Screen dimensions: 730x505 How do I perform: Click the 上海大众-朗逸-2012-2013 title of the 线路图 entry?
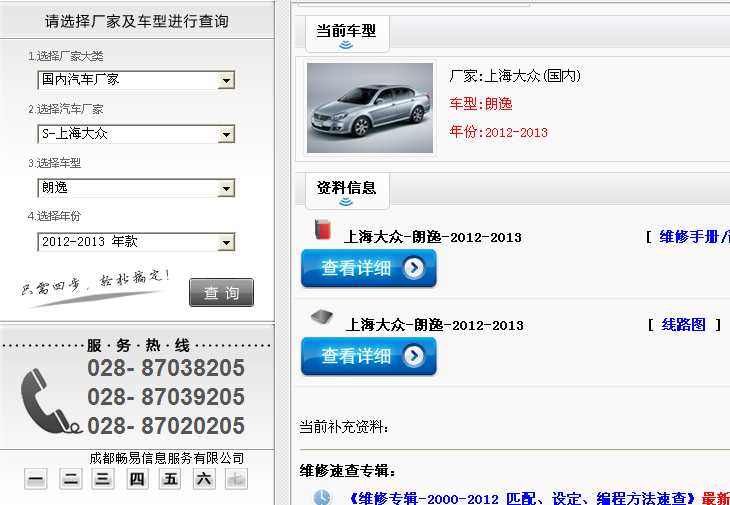click(434, 325)
